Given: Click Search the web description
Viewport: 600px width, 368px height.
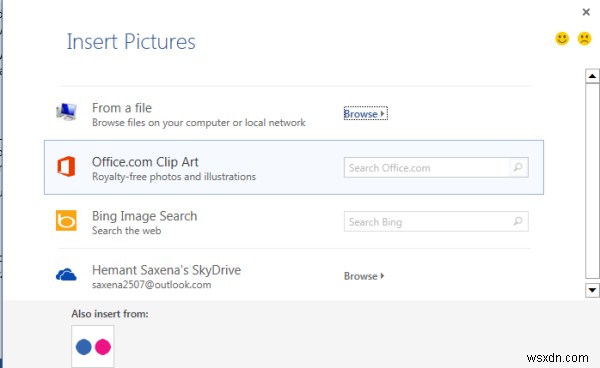Looking at the screenshot, I should pyautogui.click(x=126, y=231).
